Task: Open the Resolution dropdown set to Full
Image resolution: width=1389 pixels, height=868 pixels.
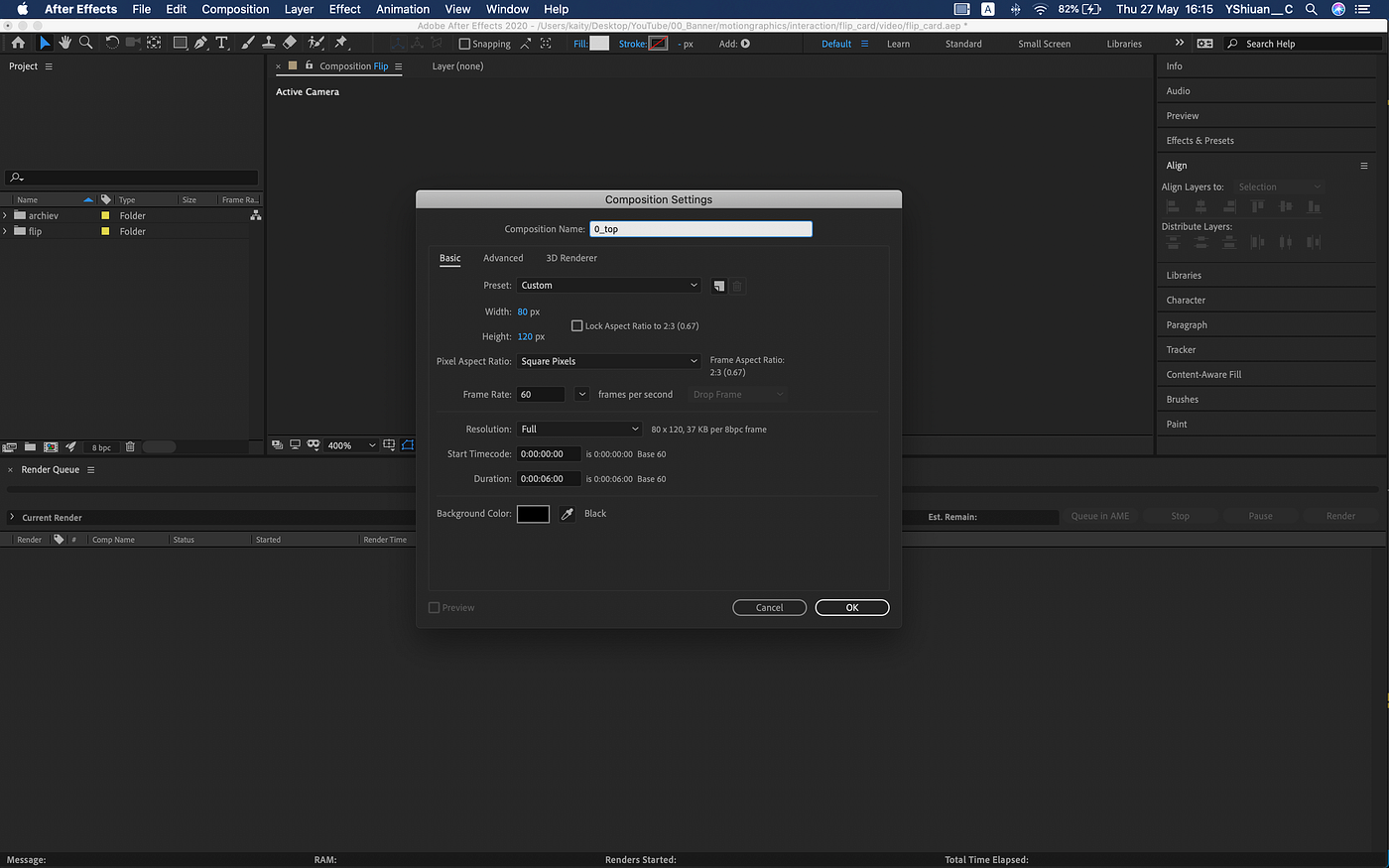Action: [x=579, y=430]
